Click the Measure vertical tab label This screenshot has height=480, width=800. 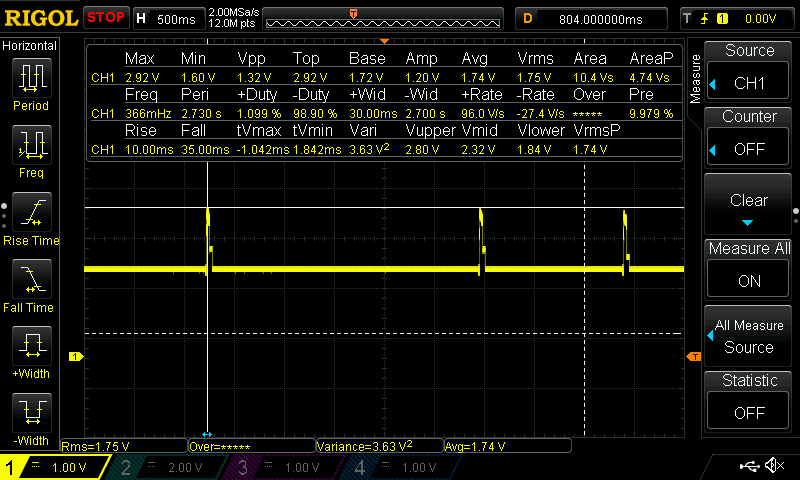[x=695, y=79]
